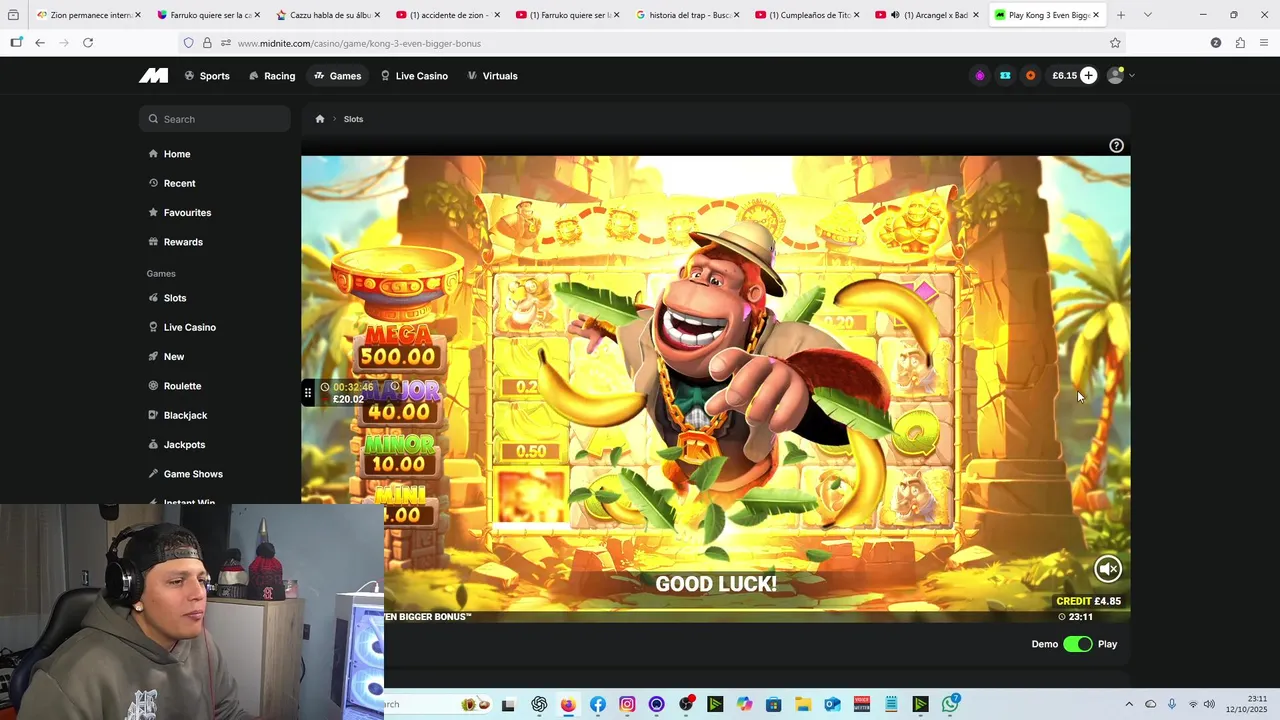Open a new browser tab
Viewport: 1280px width, 720px height.
tap(1120, 15)
